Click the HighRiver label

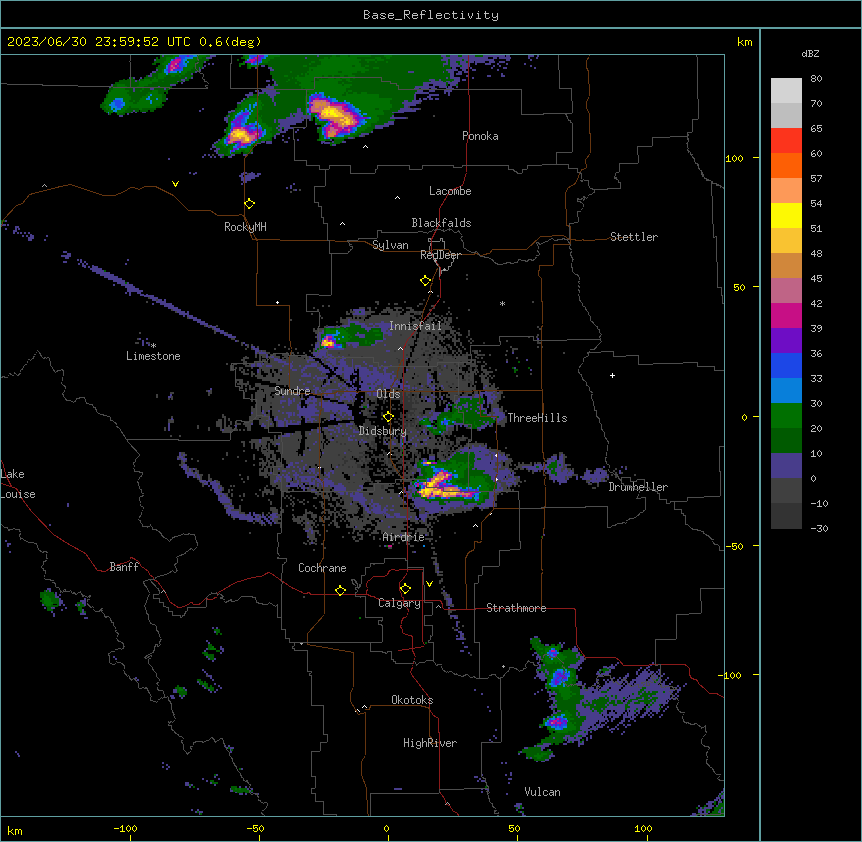(430, 743)
